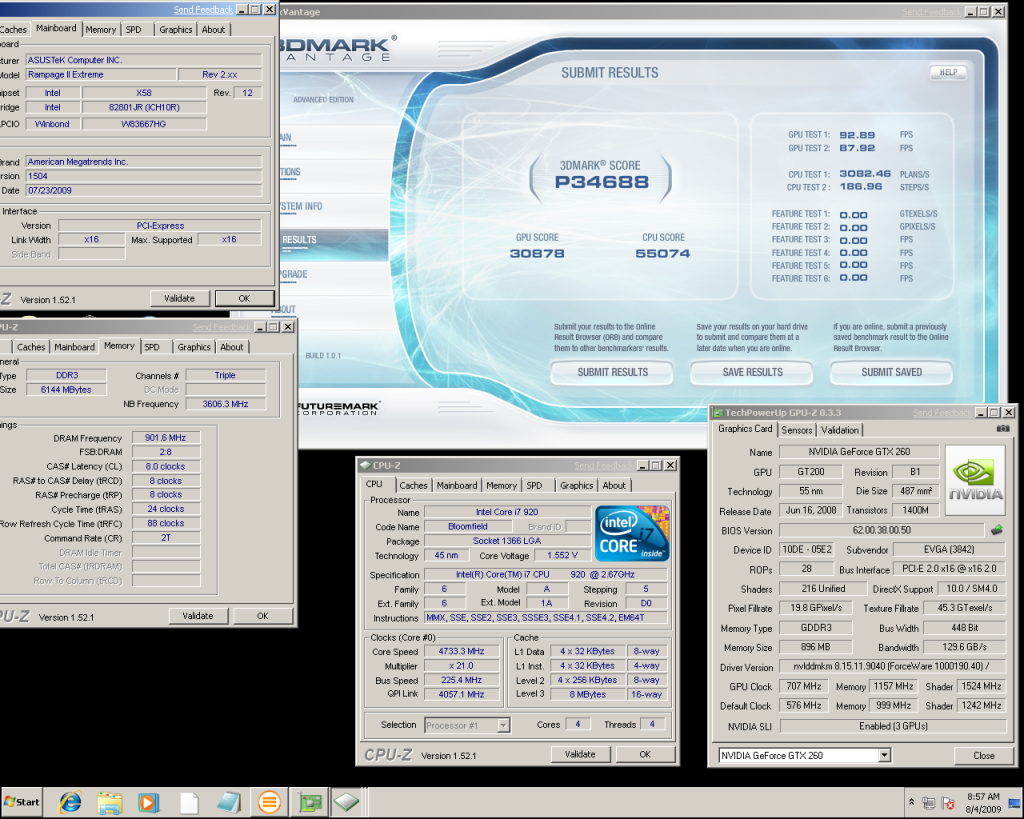Select About tab in CPU-Z Memory window
This screenshot has width=1024, height=819.
coord(231,347)
